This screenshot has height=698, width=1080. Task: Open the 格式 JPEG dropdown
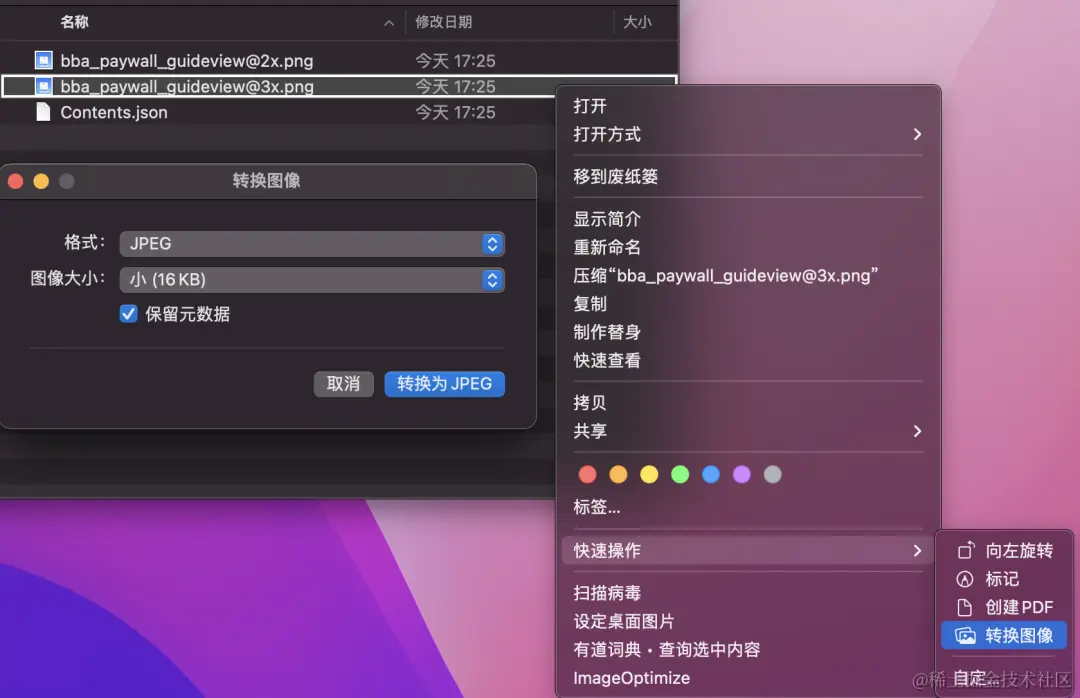312,243
